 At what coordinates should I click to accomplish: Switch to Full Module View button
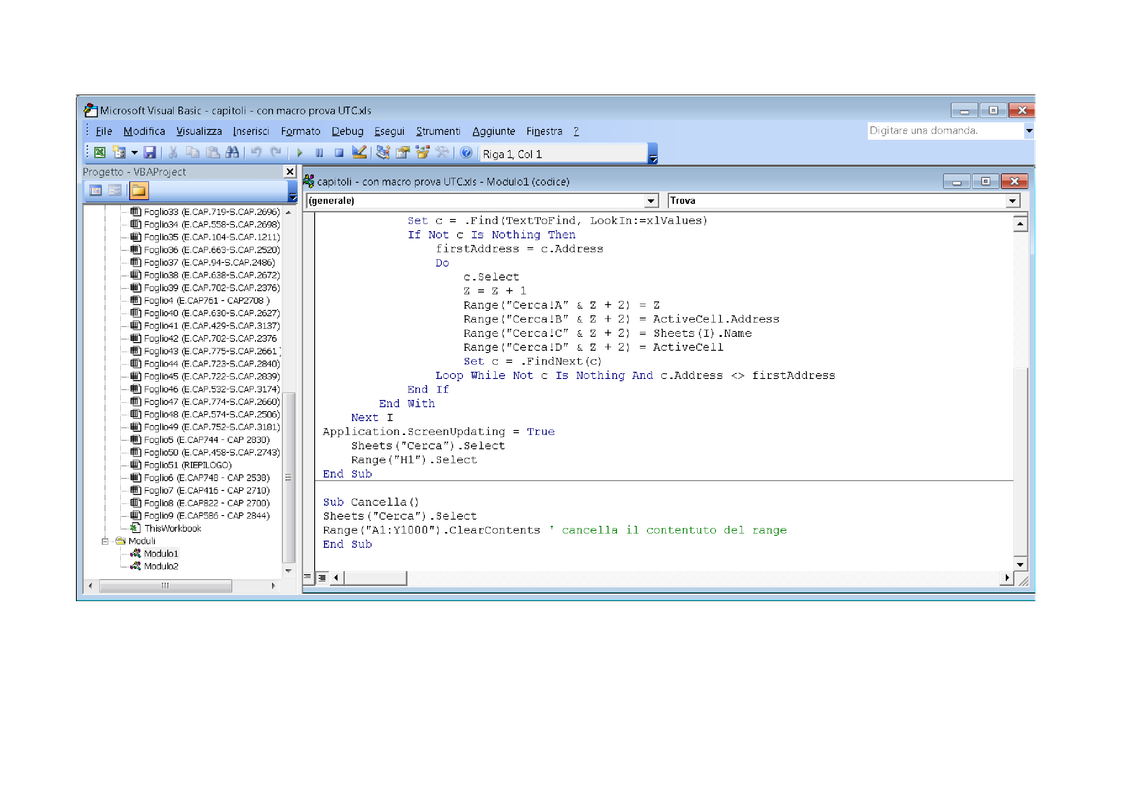[x=322, y=577]
